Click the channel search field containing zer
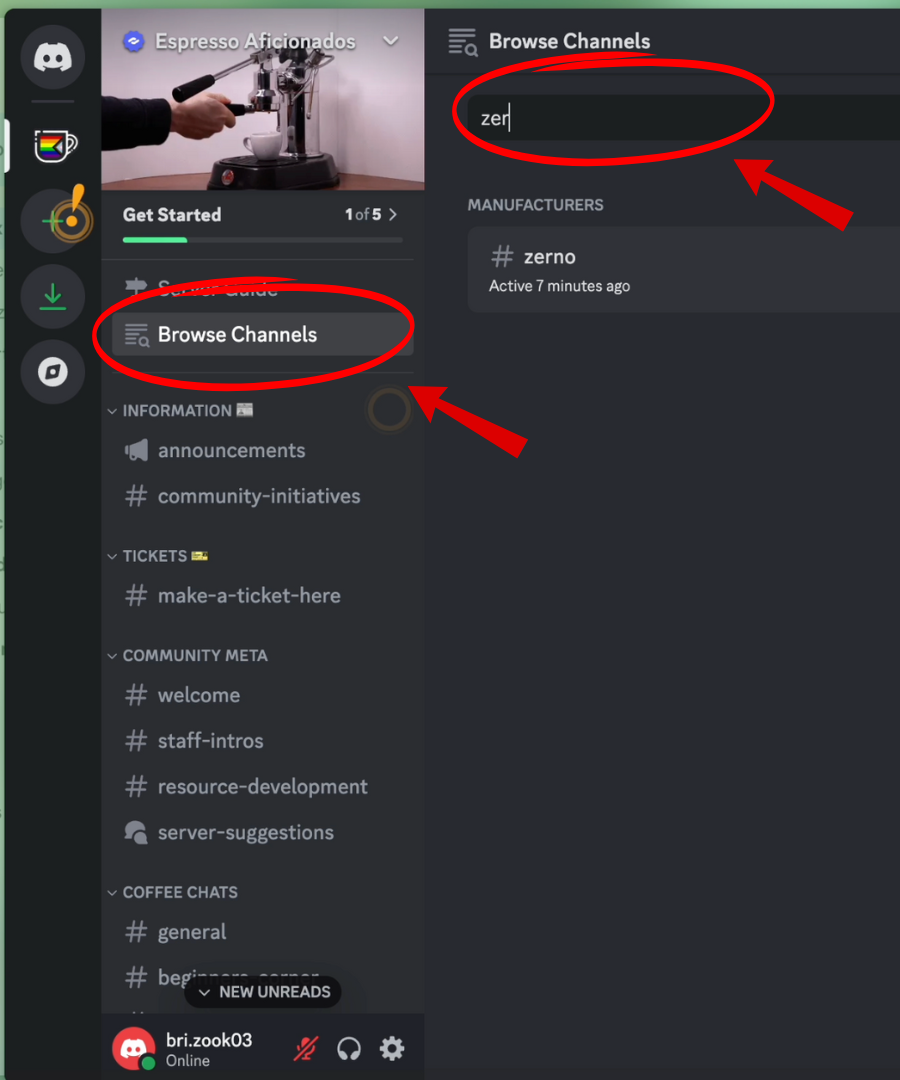The height and width of the screenshot is (1080, 900). pos(684,118)
